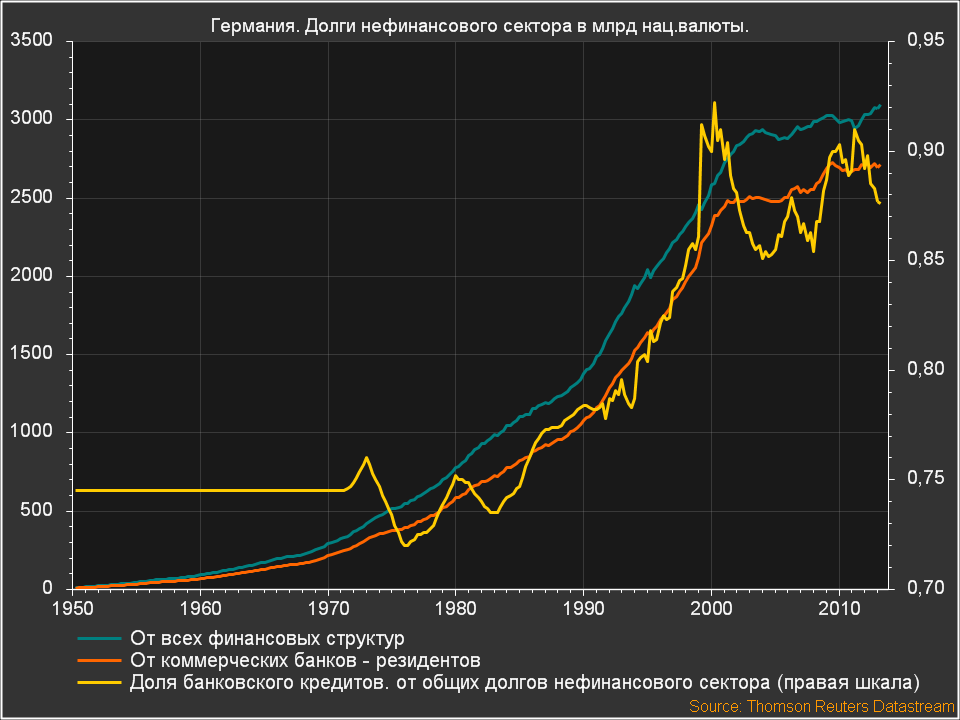Click right axis label 0,85

click(x=925, y=260)
